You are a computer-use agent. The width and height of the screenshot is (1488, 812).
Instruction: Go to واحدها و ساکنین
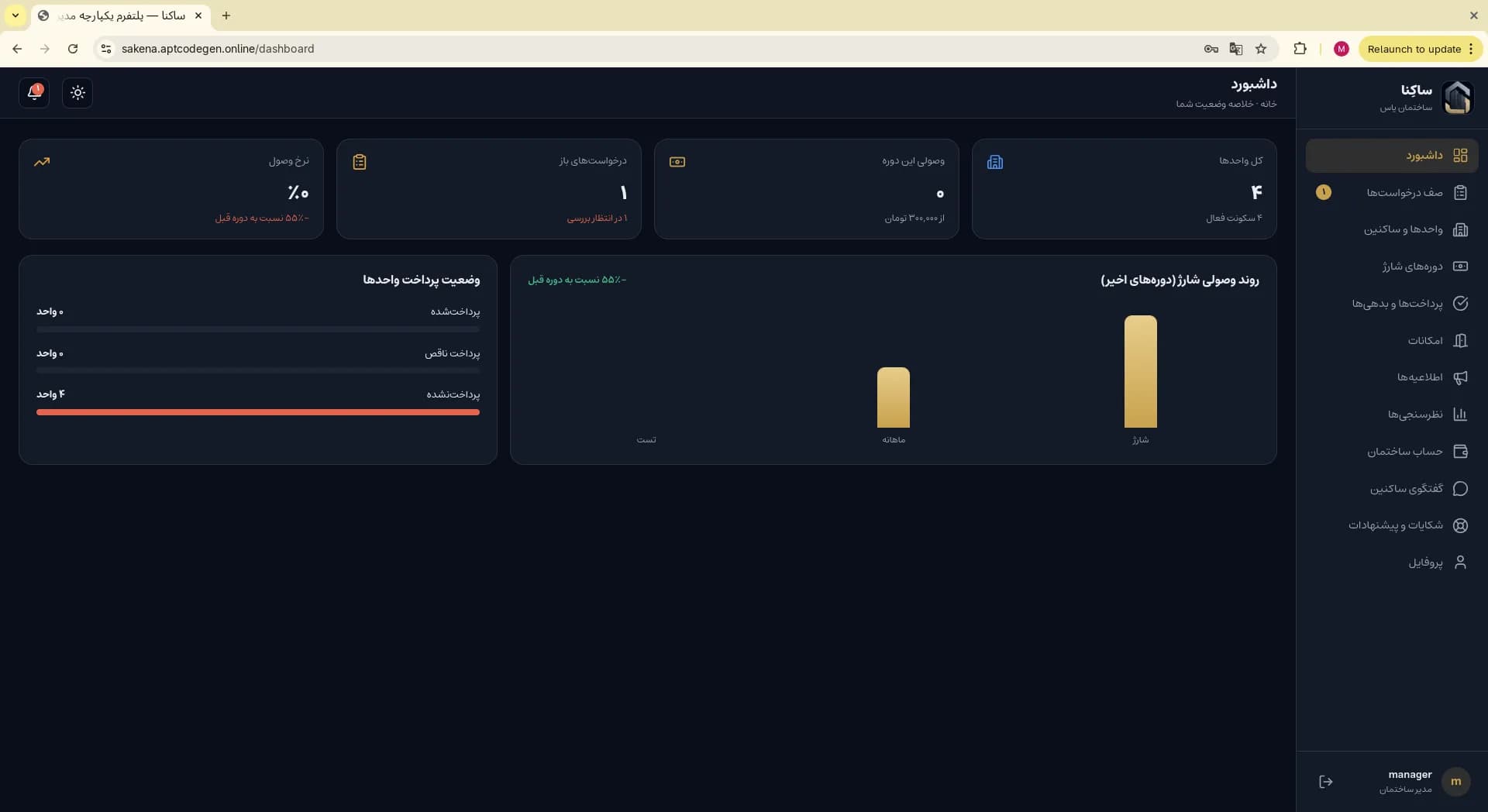click(1392, 229)
